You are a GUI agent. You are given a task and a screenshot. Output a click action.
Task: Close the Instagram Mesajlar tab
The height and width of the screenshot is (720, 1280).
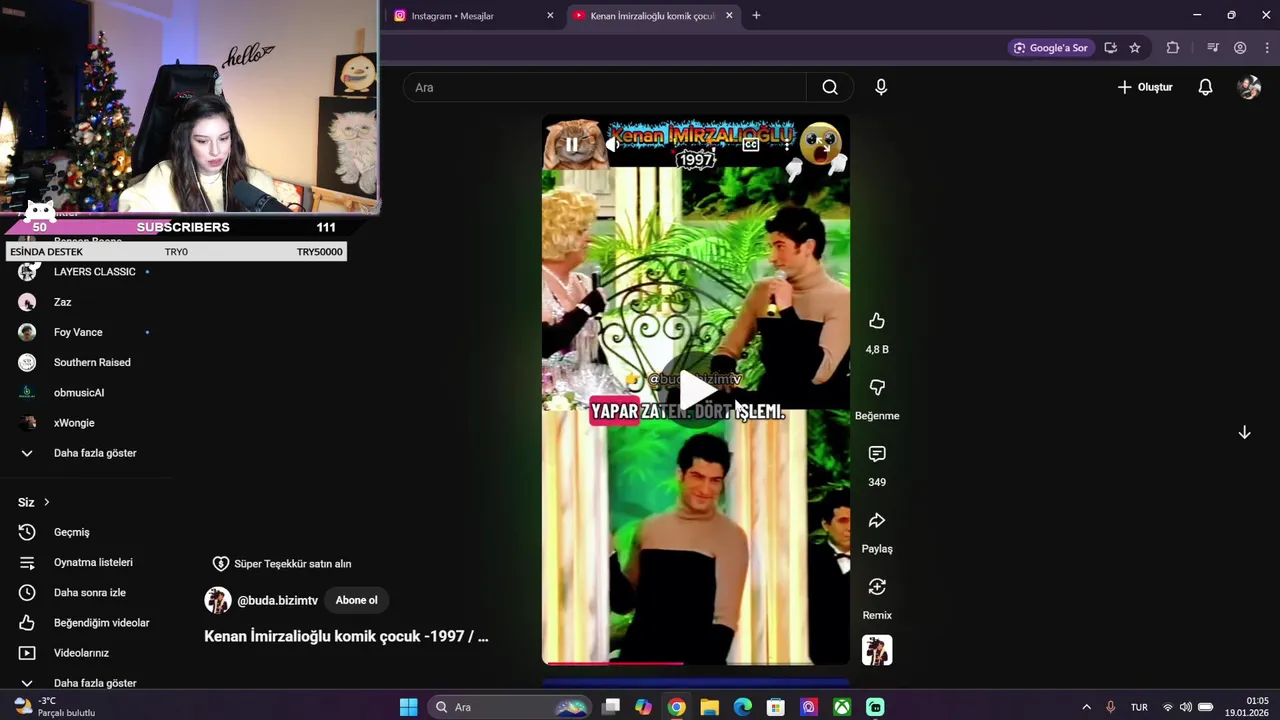(x=550, y=16)
